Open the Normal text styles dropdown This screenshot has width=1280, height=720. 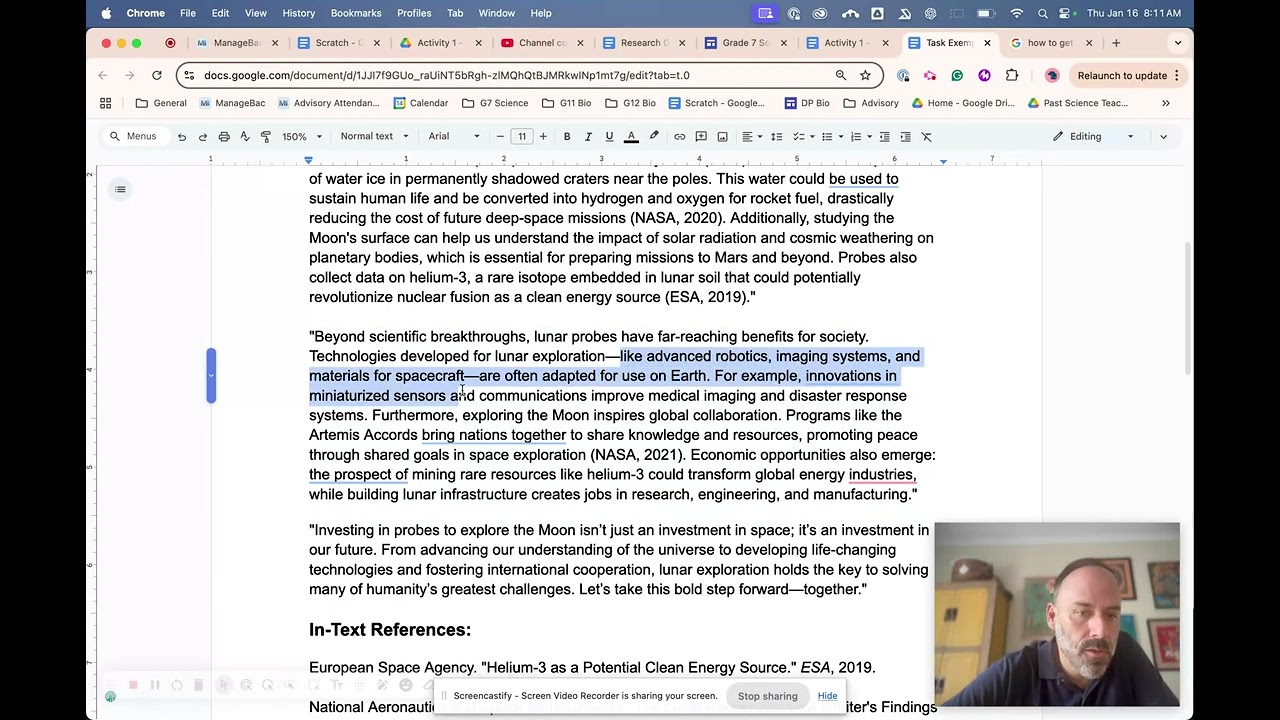tap(375, 137)
